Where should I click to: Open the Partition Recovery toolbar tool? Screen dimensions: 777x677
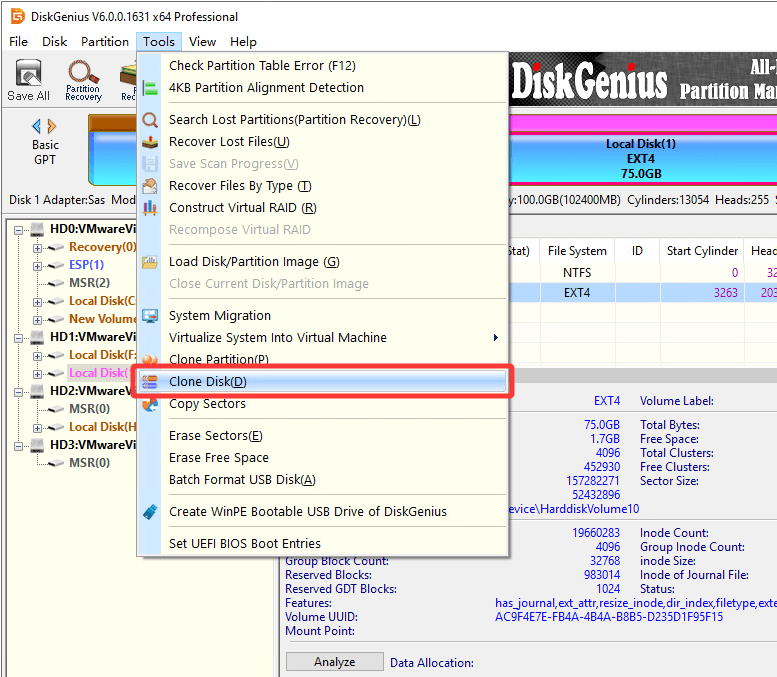83,80
